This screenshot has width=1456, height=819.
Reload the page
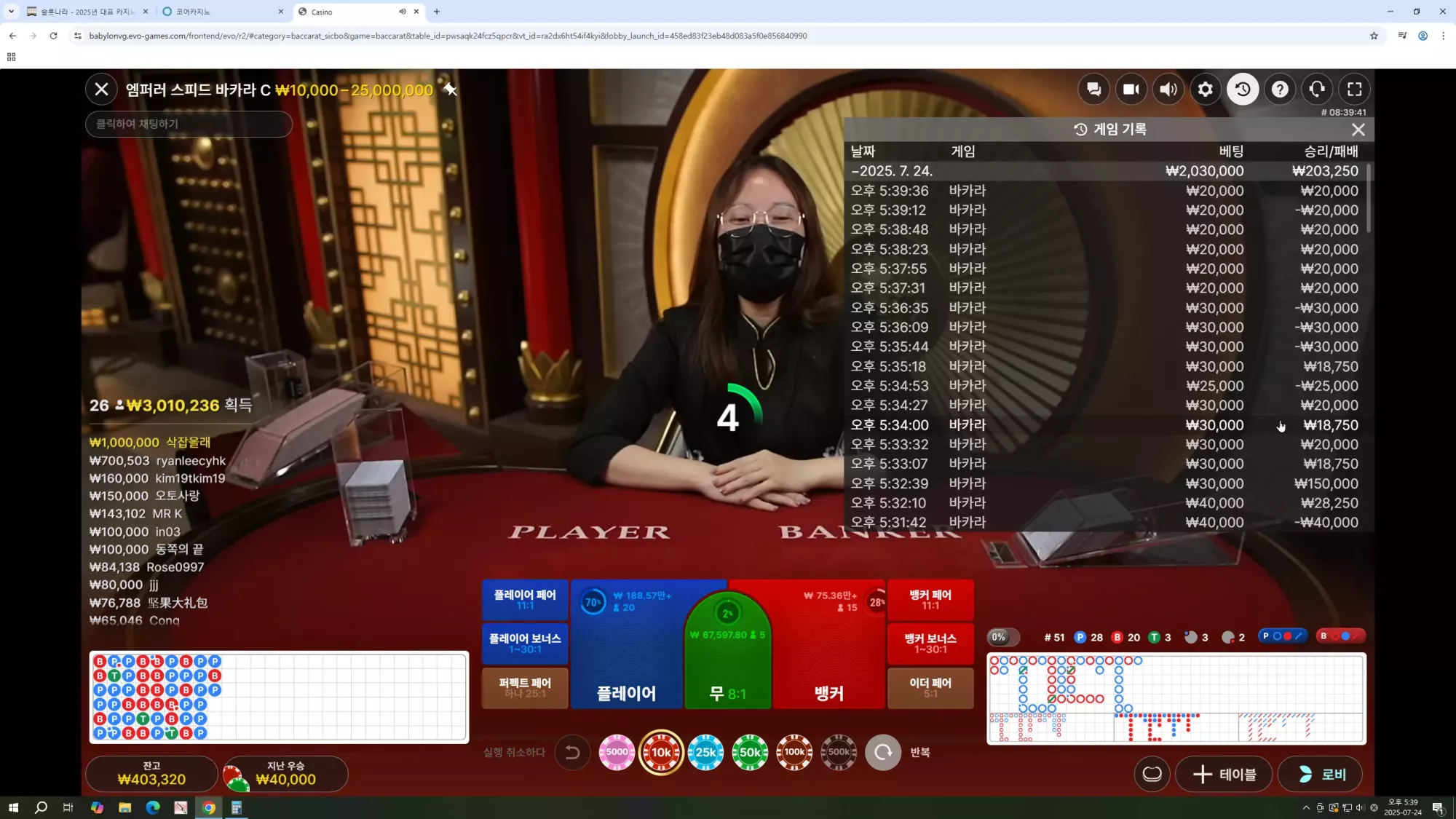(54, 36)
